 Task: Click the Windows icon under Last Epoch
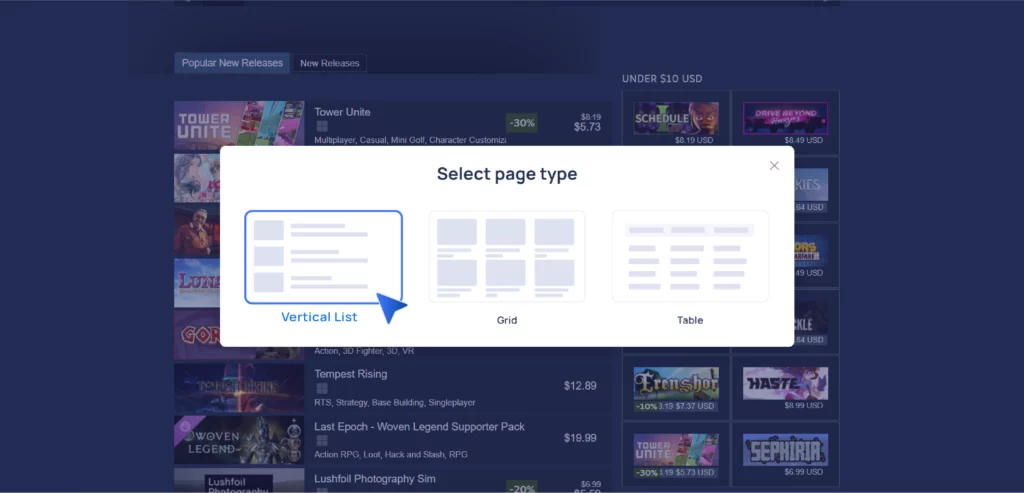[322, 441]
